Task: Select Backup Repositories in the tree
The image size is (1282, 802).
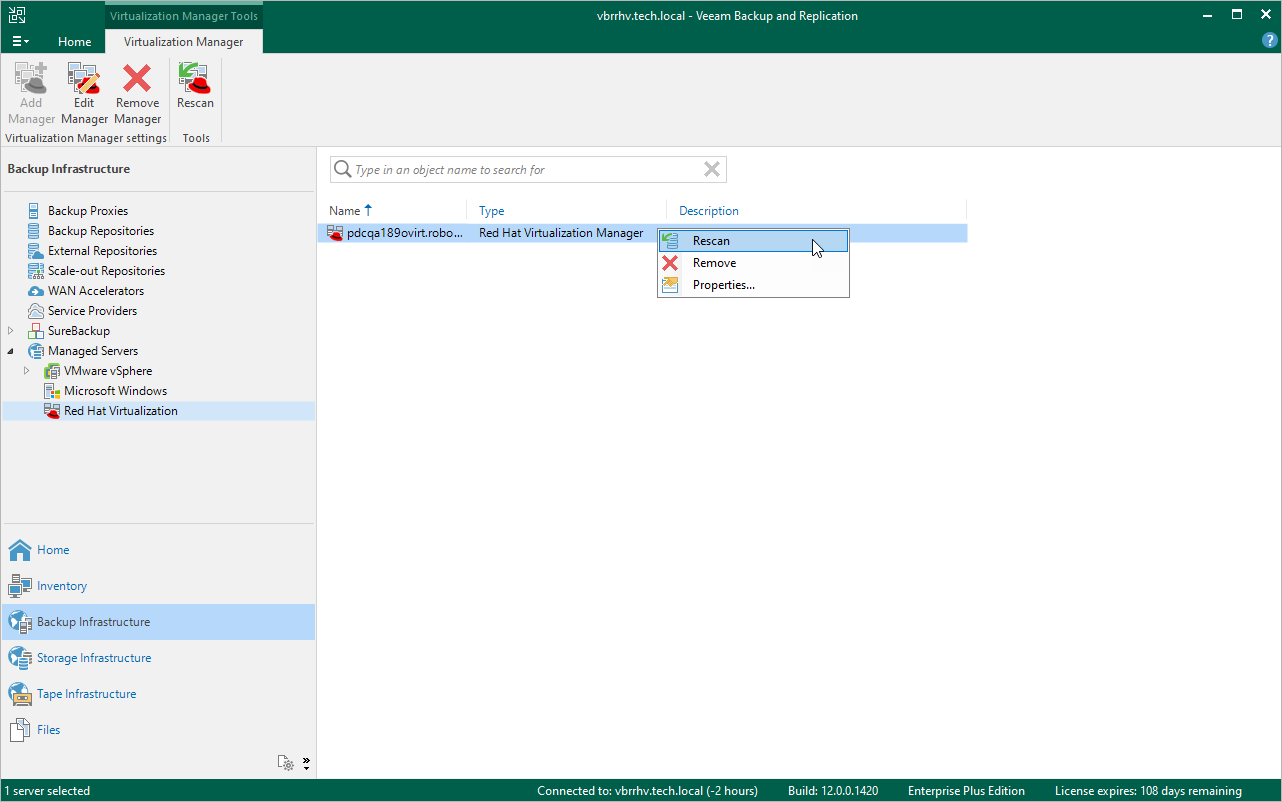Action: tap(100, 231)
